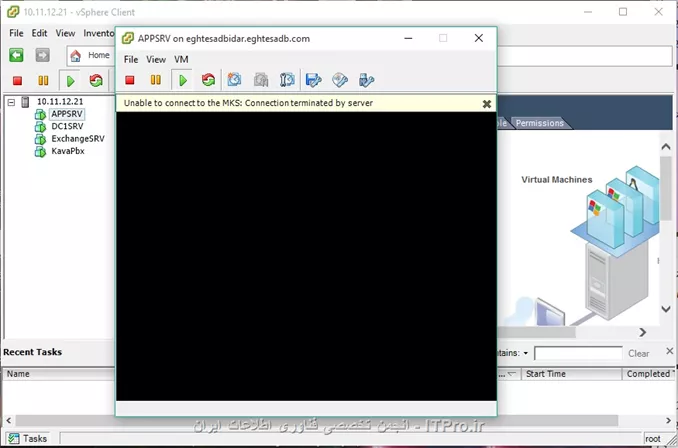Close the Recent Tasks panel

pos(669,351)
